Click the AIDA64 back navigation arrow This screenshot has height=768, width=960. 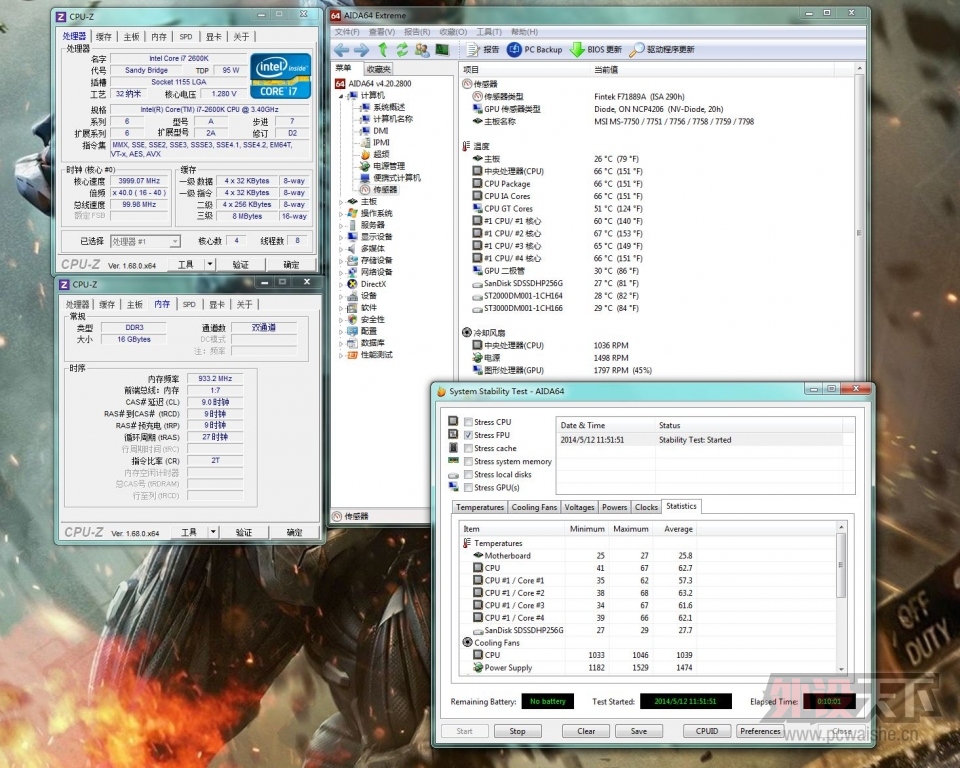click(x=342, y=50)
